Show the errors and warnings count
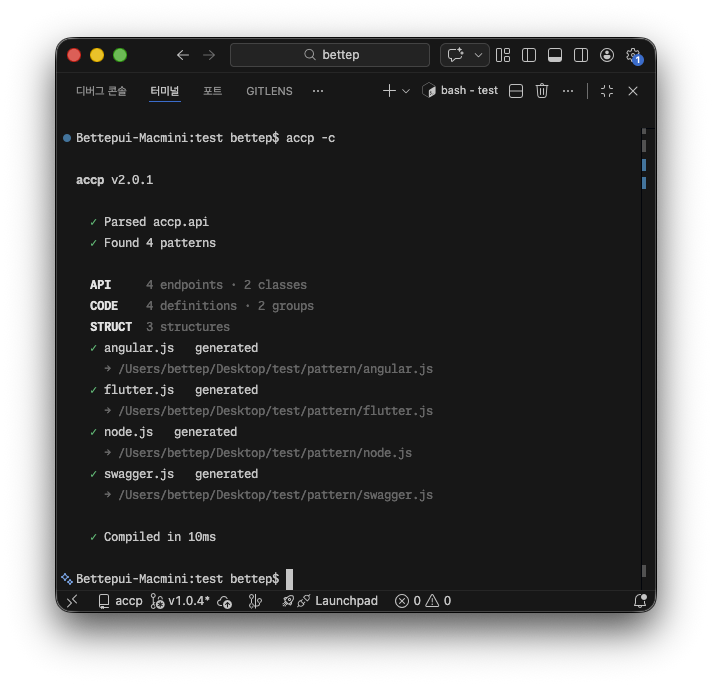This screenshot has height=686, width=712. tap(423, 601)
